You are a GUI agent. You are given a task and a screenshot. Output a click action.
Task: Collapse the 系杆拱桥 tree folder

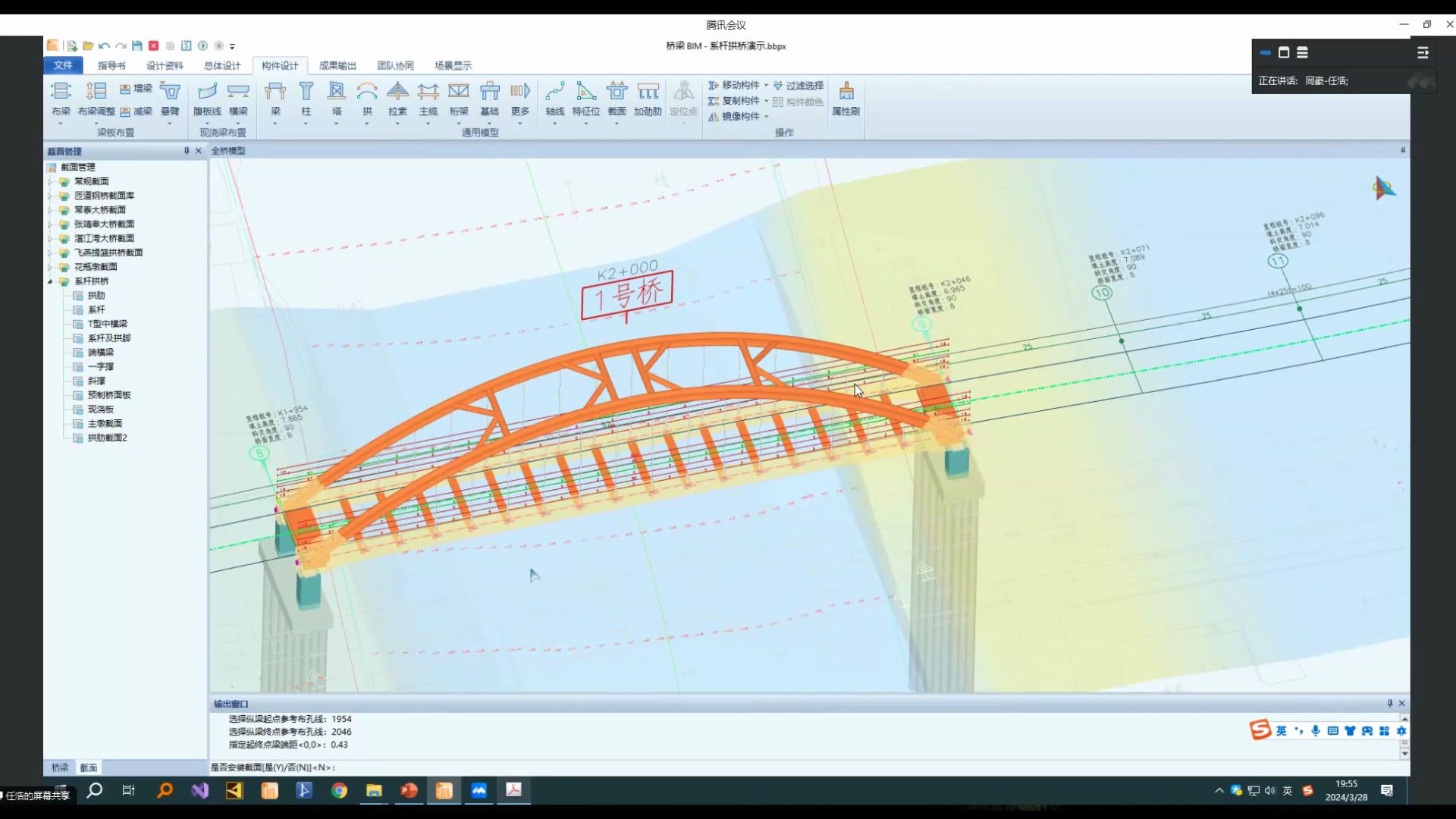pos(51,281)
